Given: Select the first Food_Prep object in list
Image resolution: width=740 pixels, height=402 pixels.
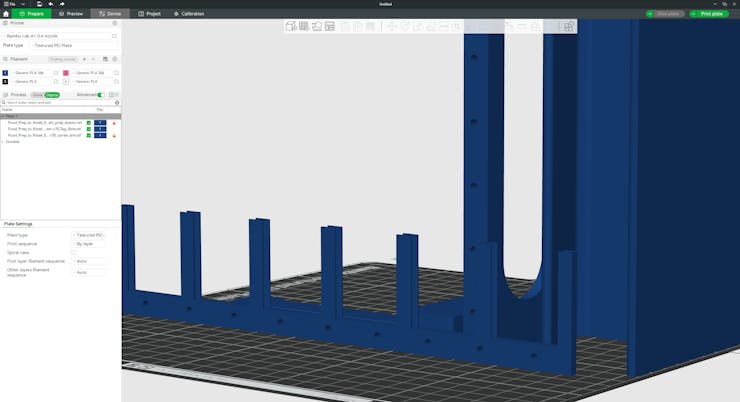Looking at the screenshot, I should (x=44, y=123).
